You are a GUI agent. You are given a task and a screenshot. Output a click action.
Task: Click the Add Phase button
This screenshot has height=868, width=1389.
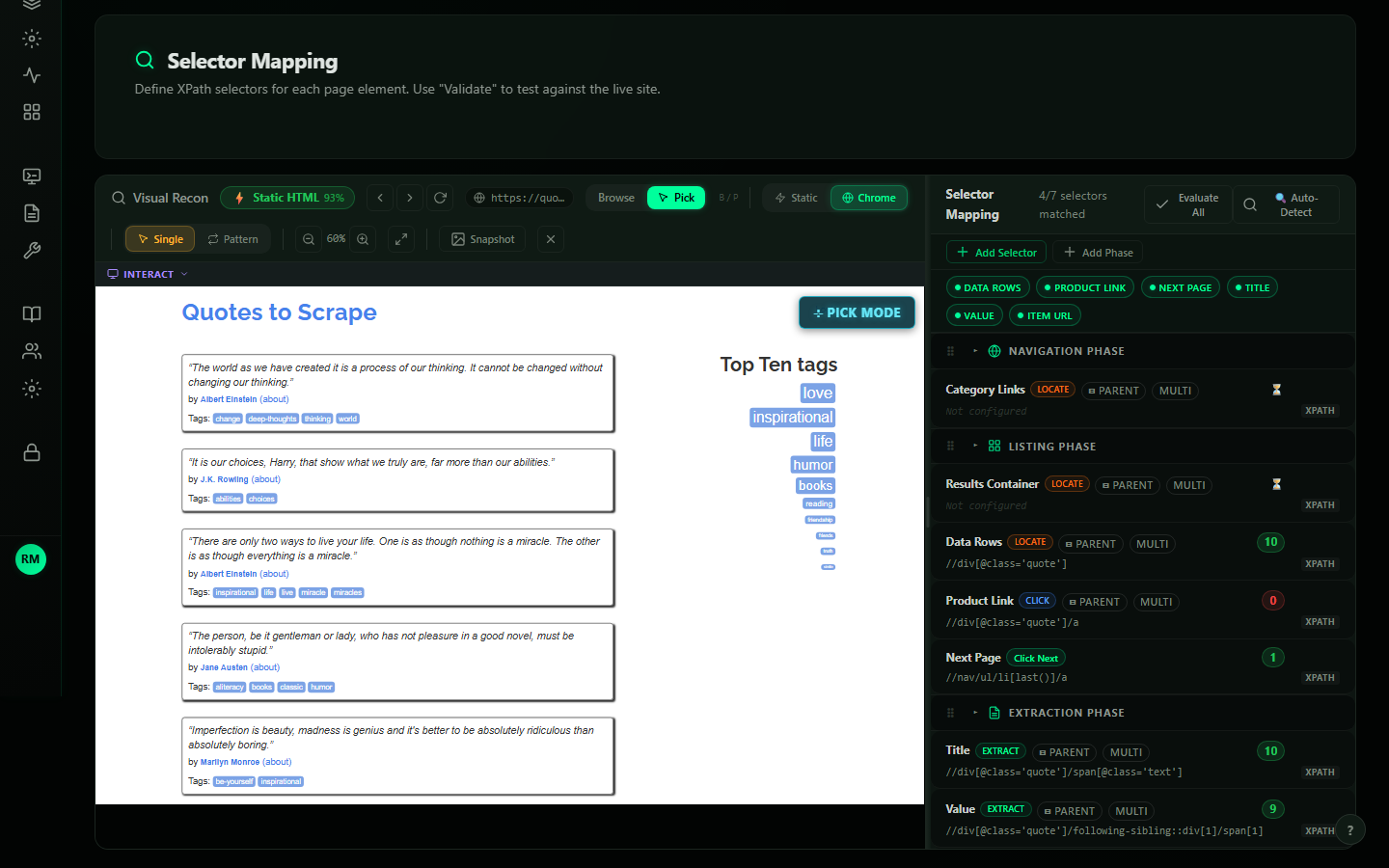tap(1098, 253)
